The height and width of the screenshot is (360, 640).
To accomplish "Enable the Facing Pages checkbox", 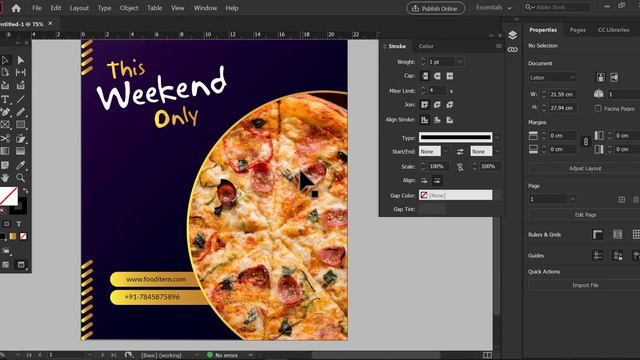I will pos(598,109).
